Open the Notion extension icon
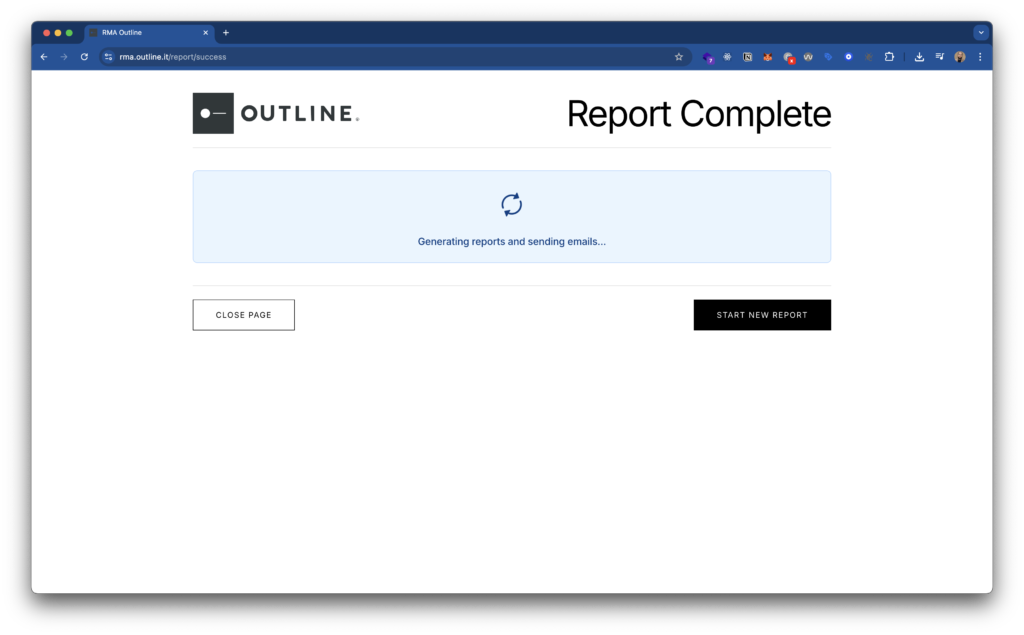This screenshot has height=635, width=1024. 748,57
